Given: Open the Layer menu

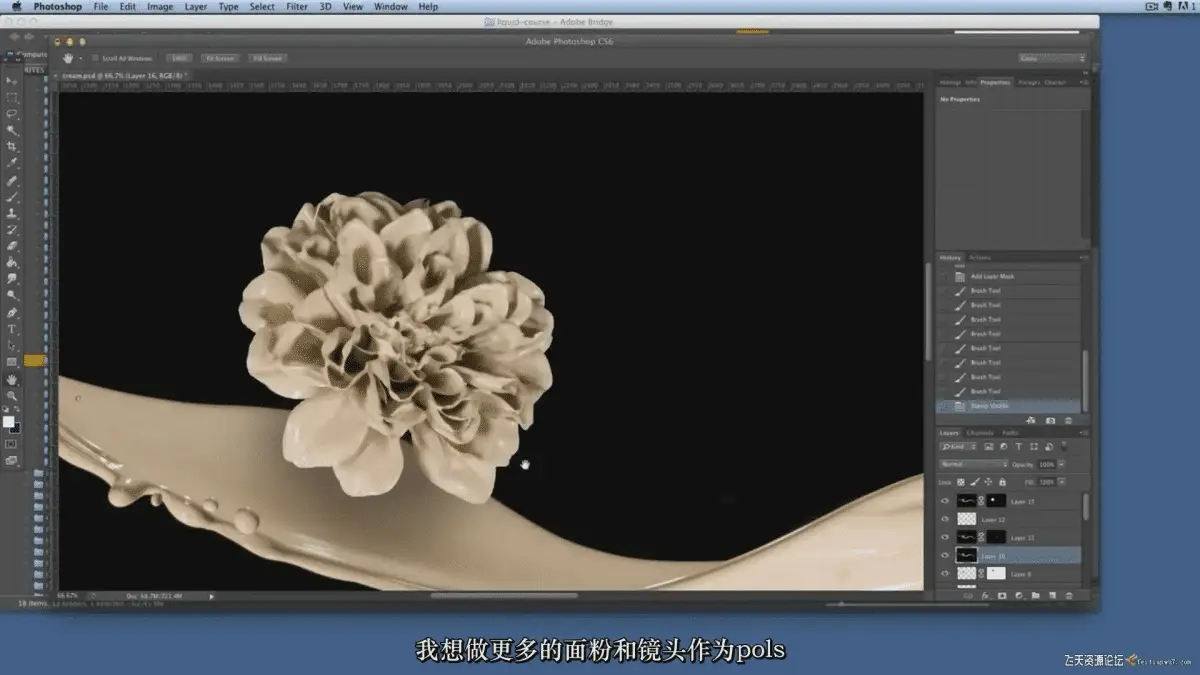Looking at the screenshot, I should click(196, 6).
